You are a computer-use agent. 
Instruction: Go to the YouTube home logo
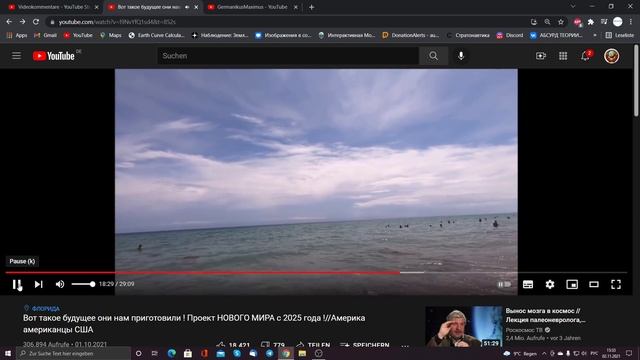pos(53,56)
